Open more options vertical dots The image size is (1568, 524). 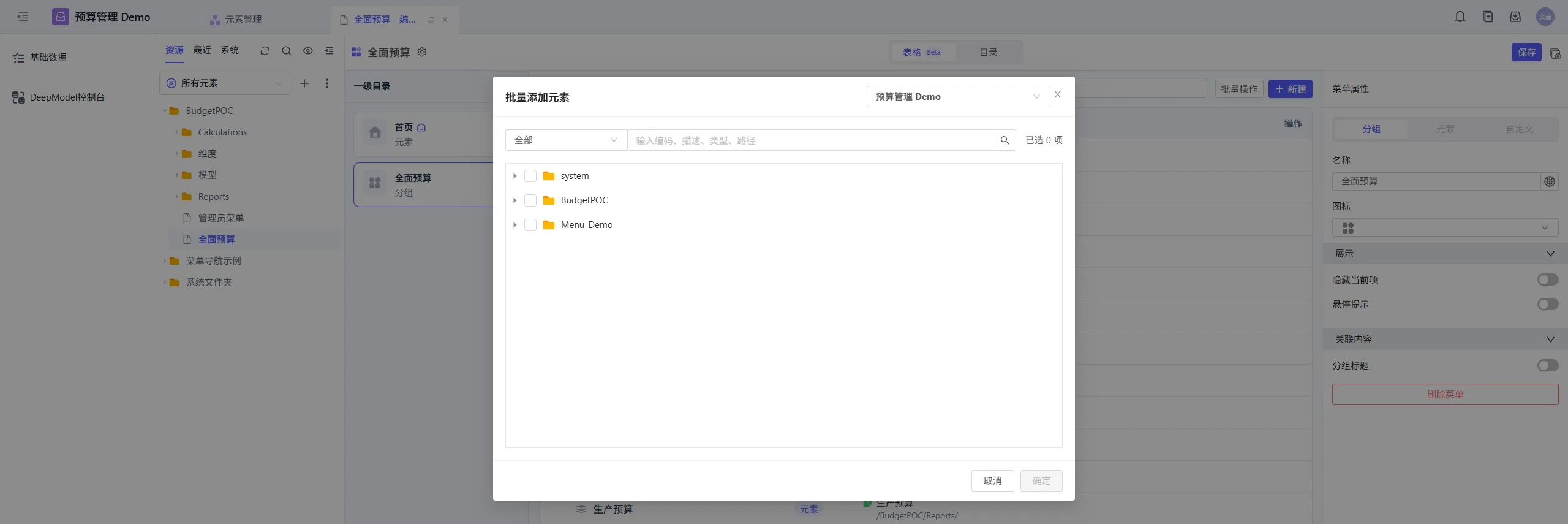(x=327, y=83)
